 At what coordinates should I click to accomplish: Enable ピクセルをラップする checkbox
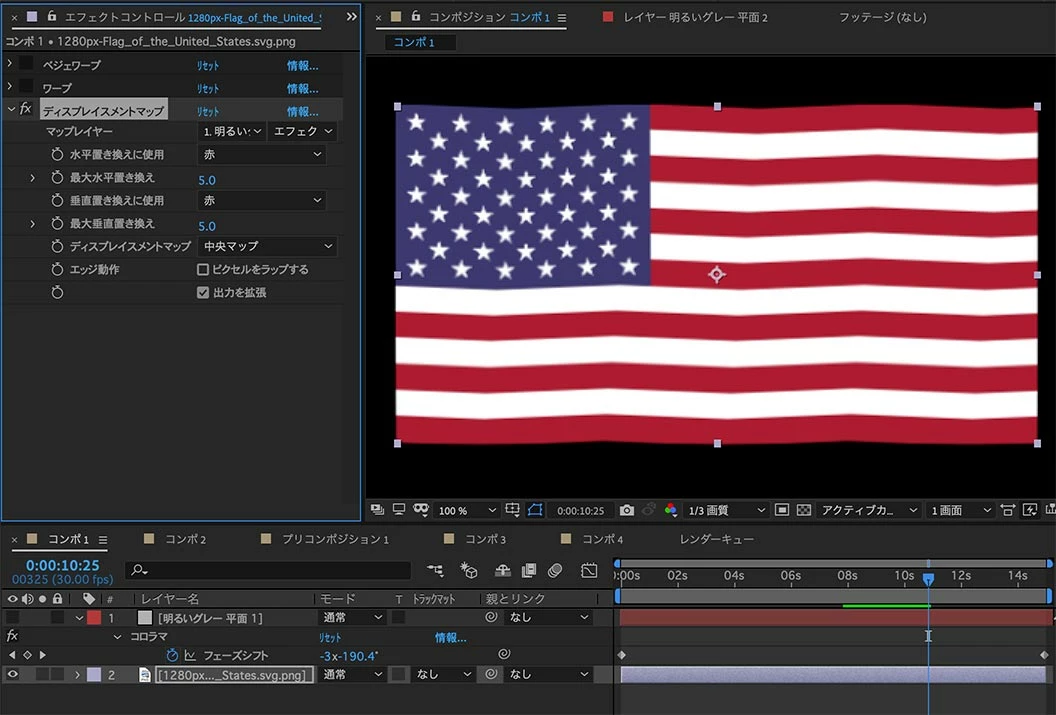(203, 269)
